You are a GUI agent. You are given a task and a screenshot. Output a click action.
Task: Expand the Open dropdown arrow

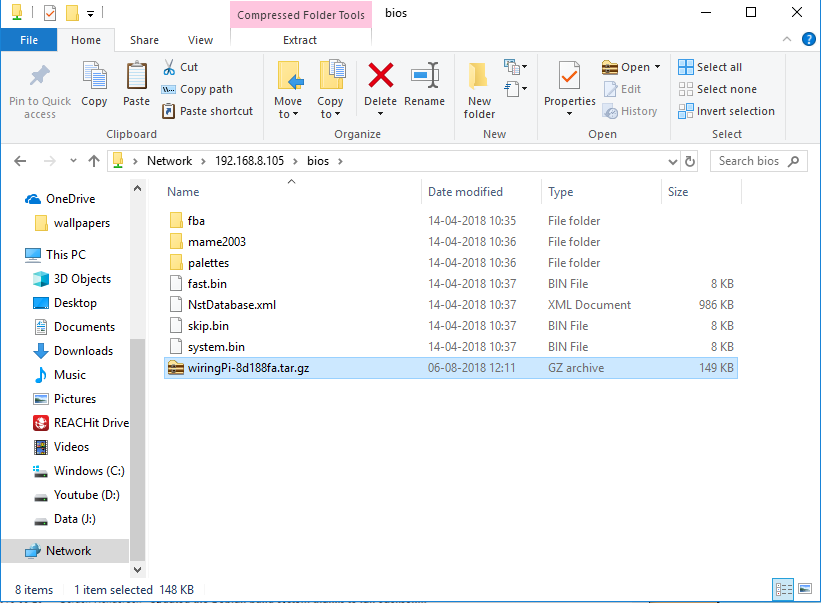click(x=658, y=67)
